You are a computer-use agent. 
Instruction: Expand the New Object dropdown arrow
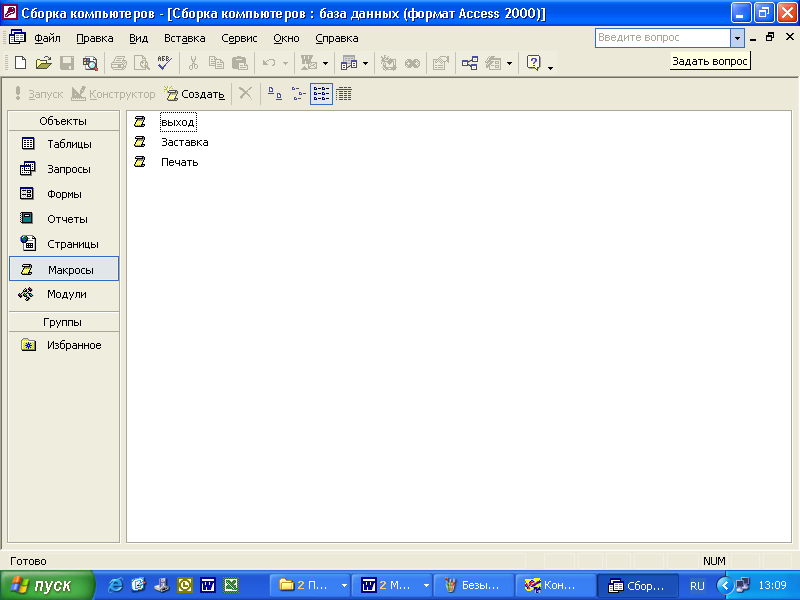[509, 64]
